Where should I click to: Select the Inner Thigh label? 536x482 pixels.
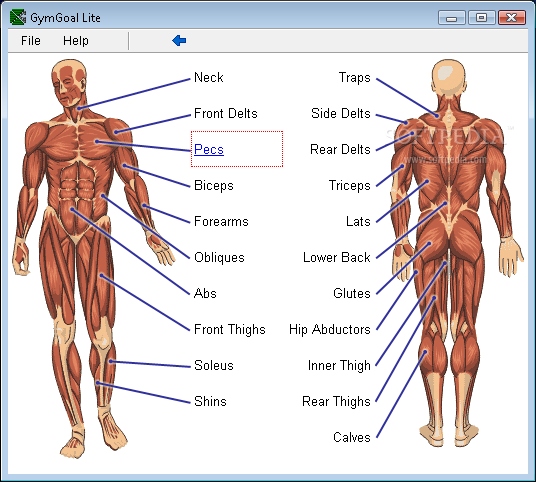click(339, 365)
